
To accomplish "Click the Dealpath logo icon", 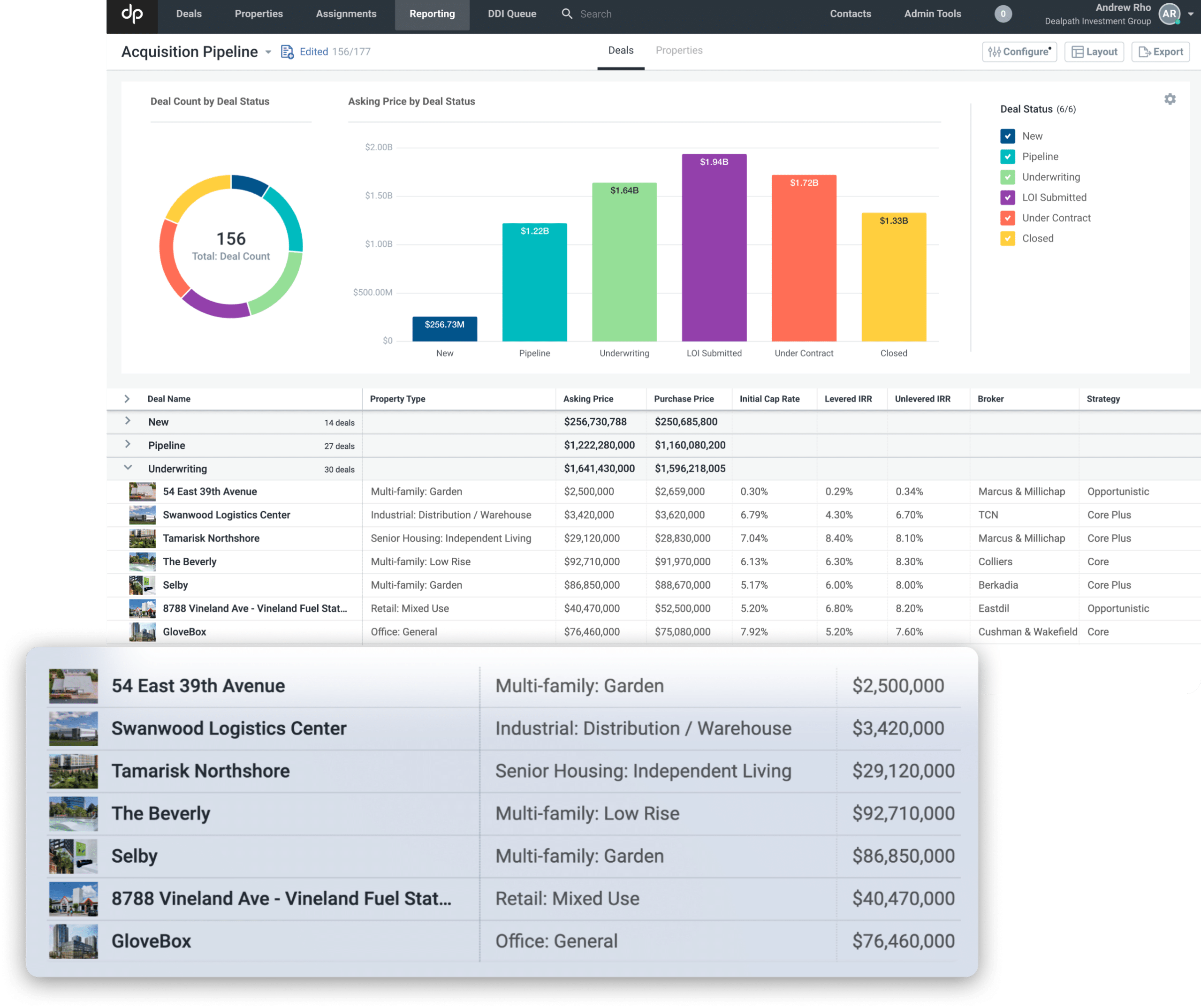I will click(x=131, y=14).
